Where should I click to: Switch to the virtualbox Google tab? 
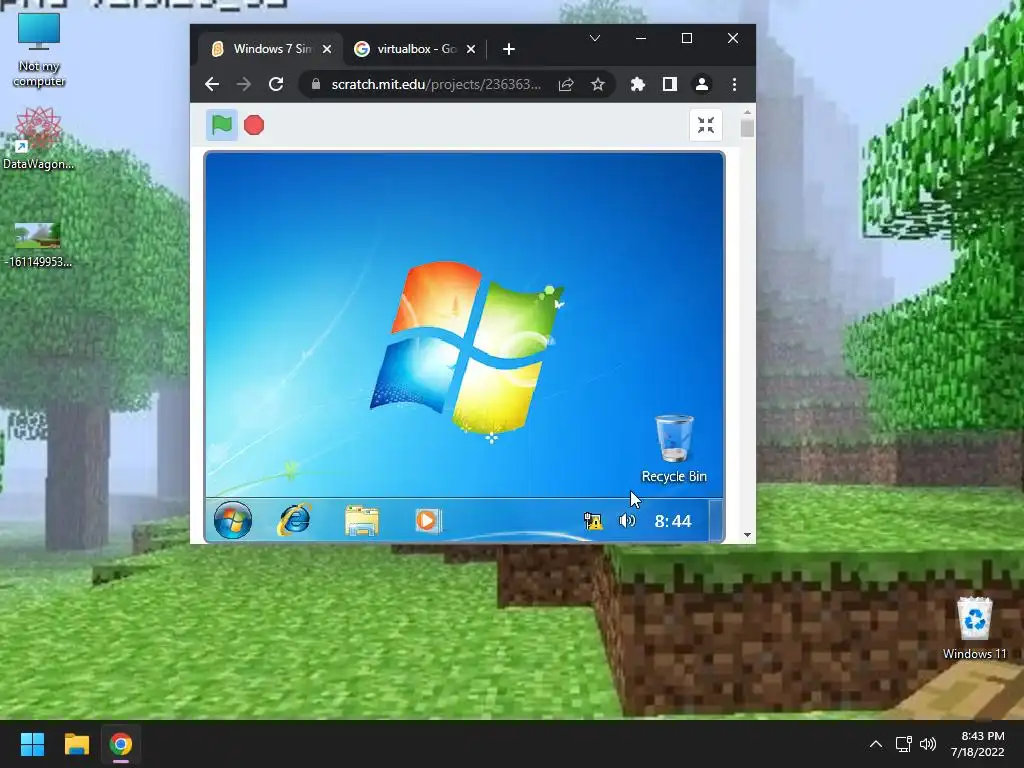tap(415, 49)
